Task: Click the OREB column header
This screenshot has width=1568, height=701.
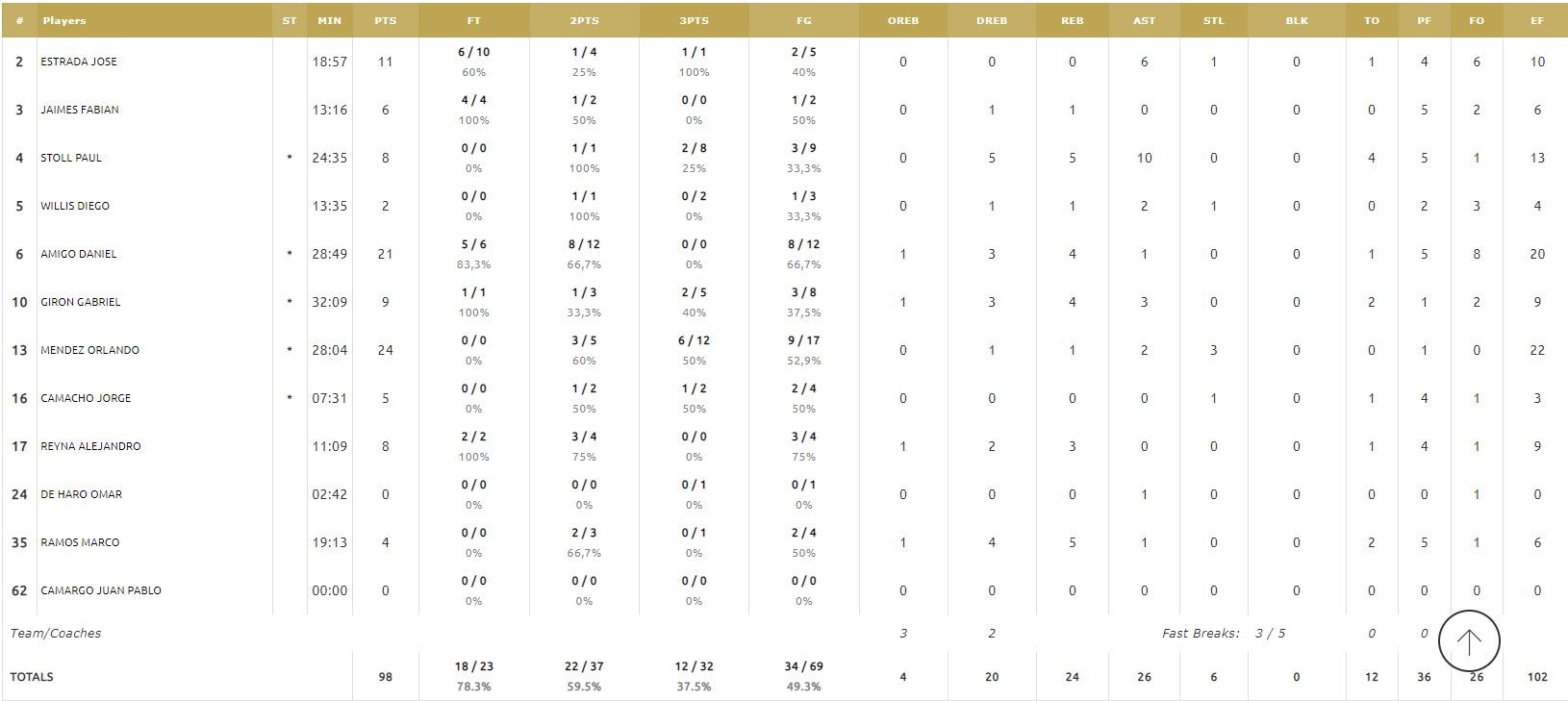Action: 902,20
